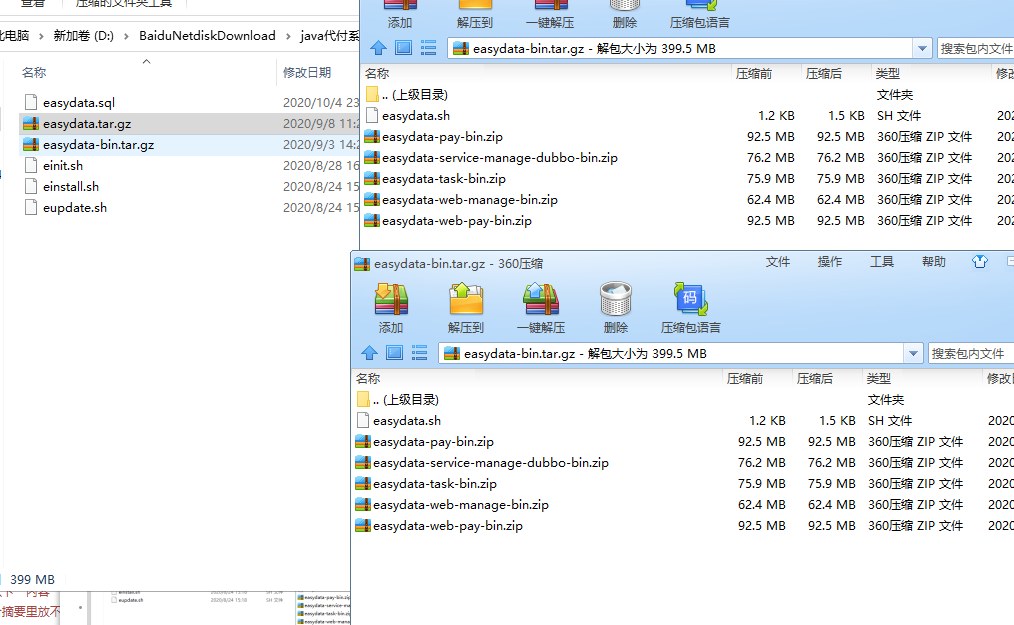Click search box in front archive window
This screenshot has width=1014, height=625.
(970, 353)
